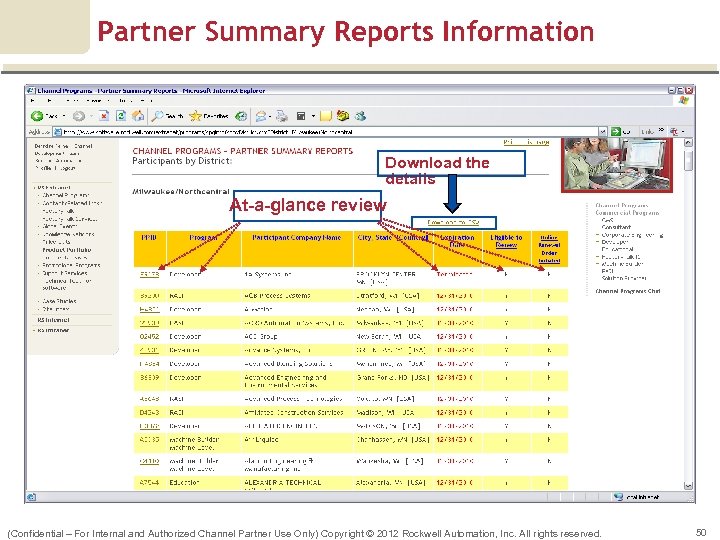The image size is (720, 540).
Task: Refresh the page using toolbar icon
Action: [121, 116]
